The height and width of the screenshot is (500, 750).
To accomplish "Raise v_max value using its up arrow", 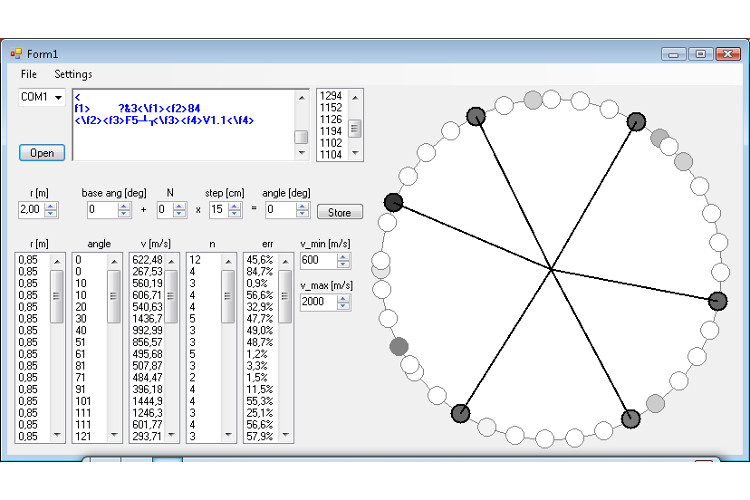I will pos(343,298).
